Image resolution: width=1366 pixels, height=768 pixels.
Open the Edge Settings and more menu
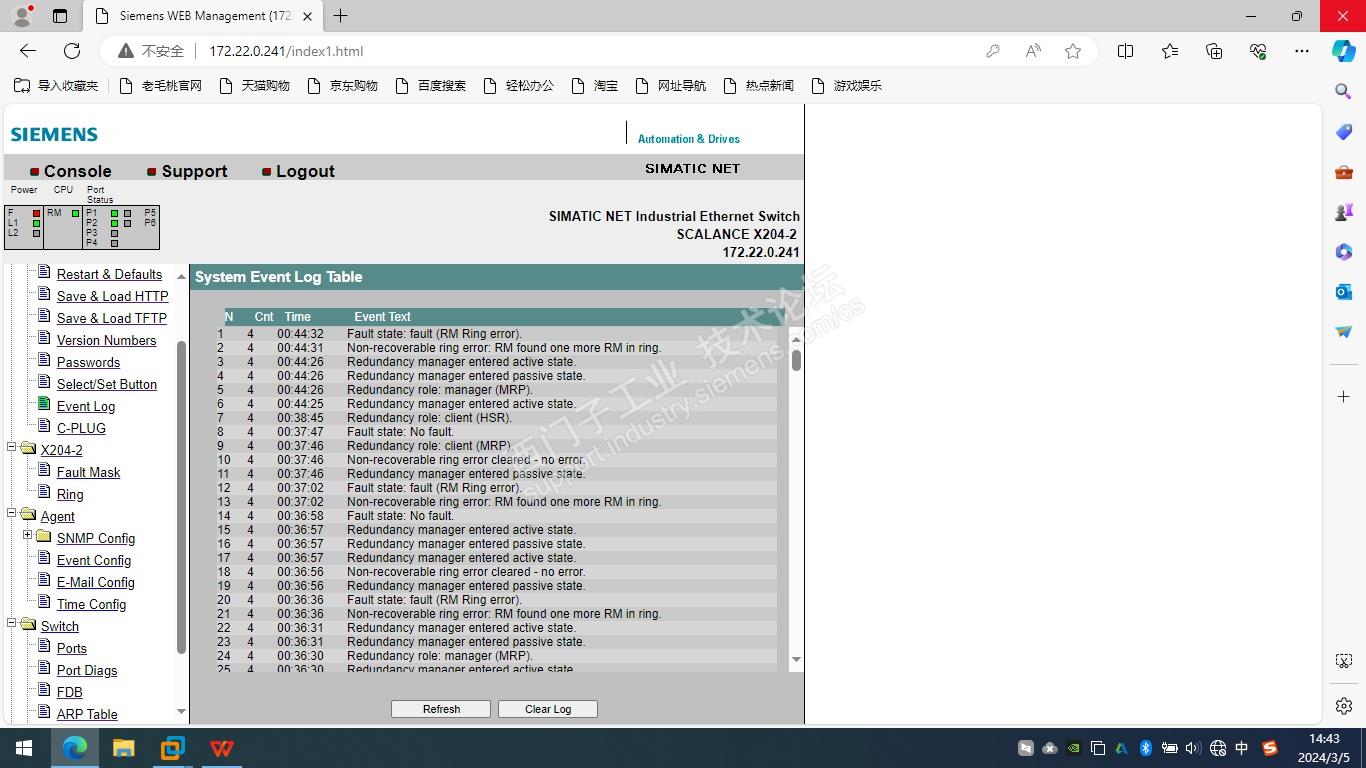click(x=1302, y=51)
